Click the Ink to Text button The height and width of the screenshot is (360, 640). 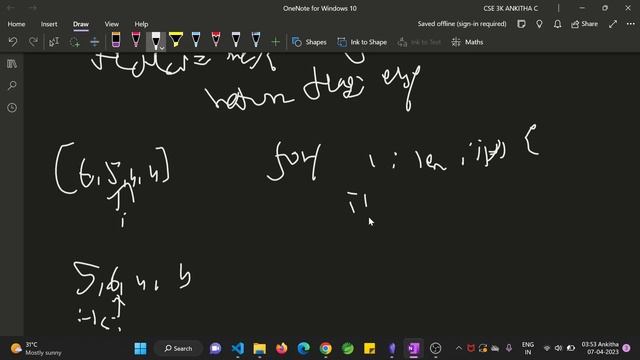pyautogui.click(x=419, y=42)
